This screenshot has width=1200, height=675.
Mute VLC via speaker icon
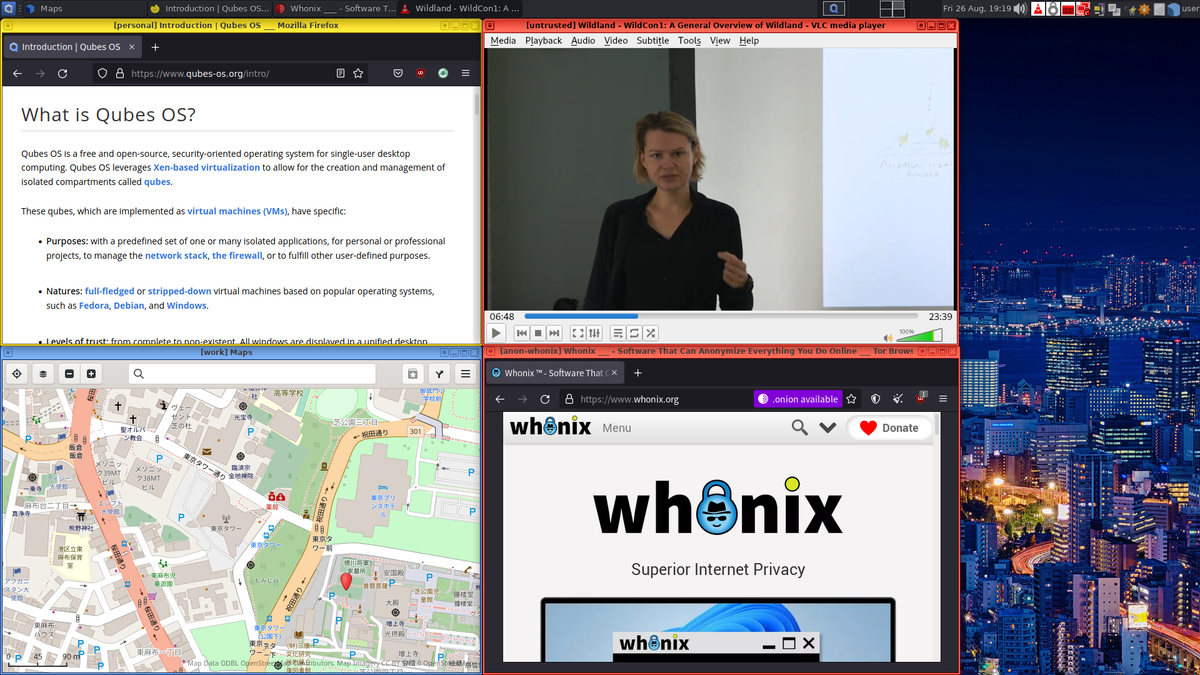point(887,338)
